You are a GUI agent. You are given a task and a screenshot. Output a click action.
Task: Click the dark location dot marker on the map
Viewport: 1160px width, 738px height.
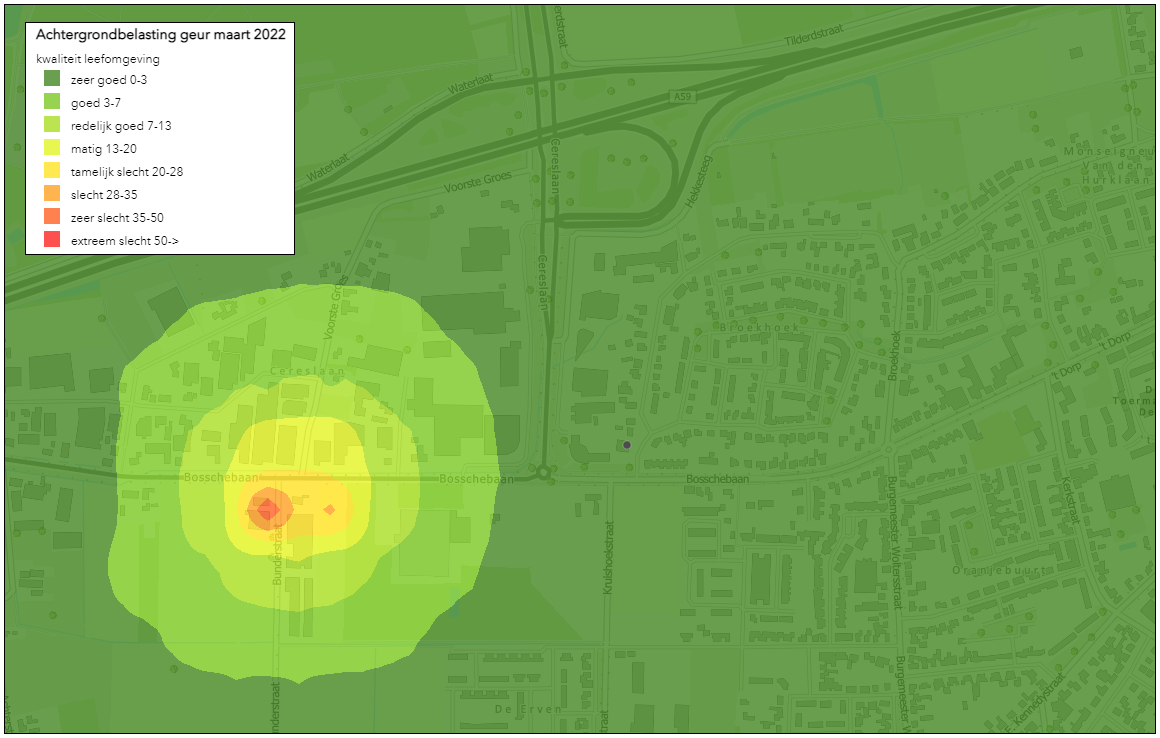click(627, 445)
